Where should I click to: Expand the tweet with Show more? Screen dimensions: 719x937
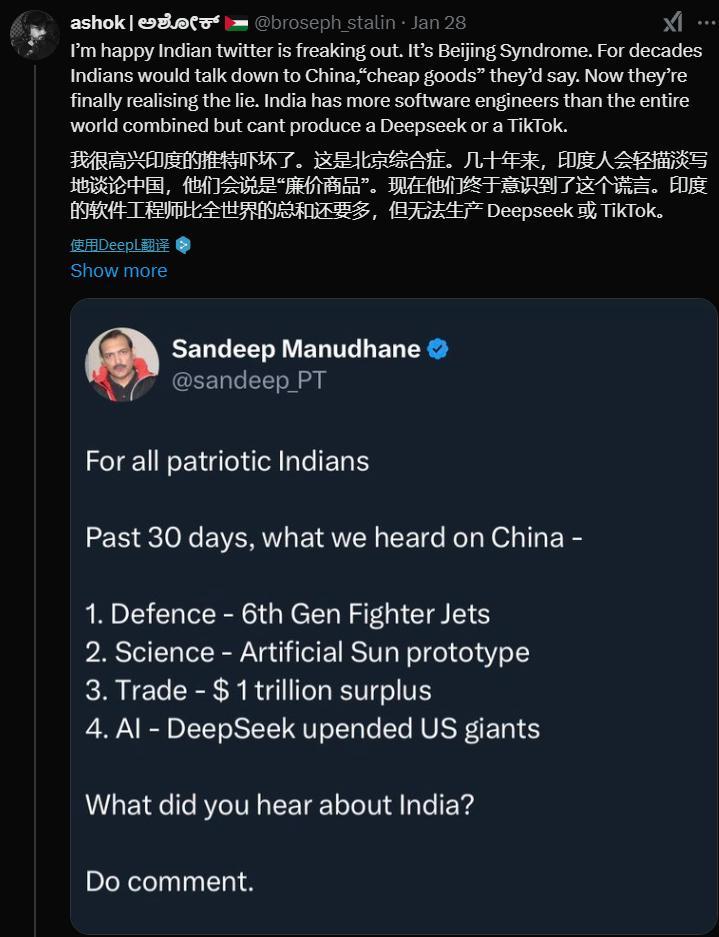point(118,271)
